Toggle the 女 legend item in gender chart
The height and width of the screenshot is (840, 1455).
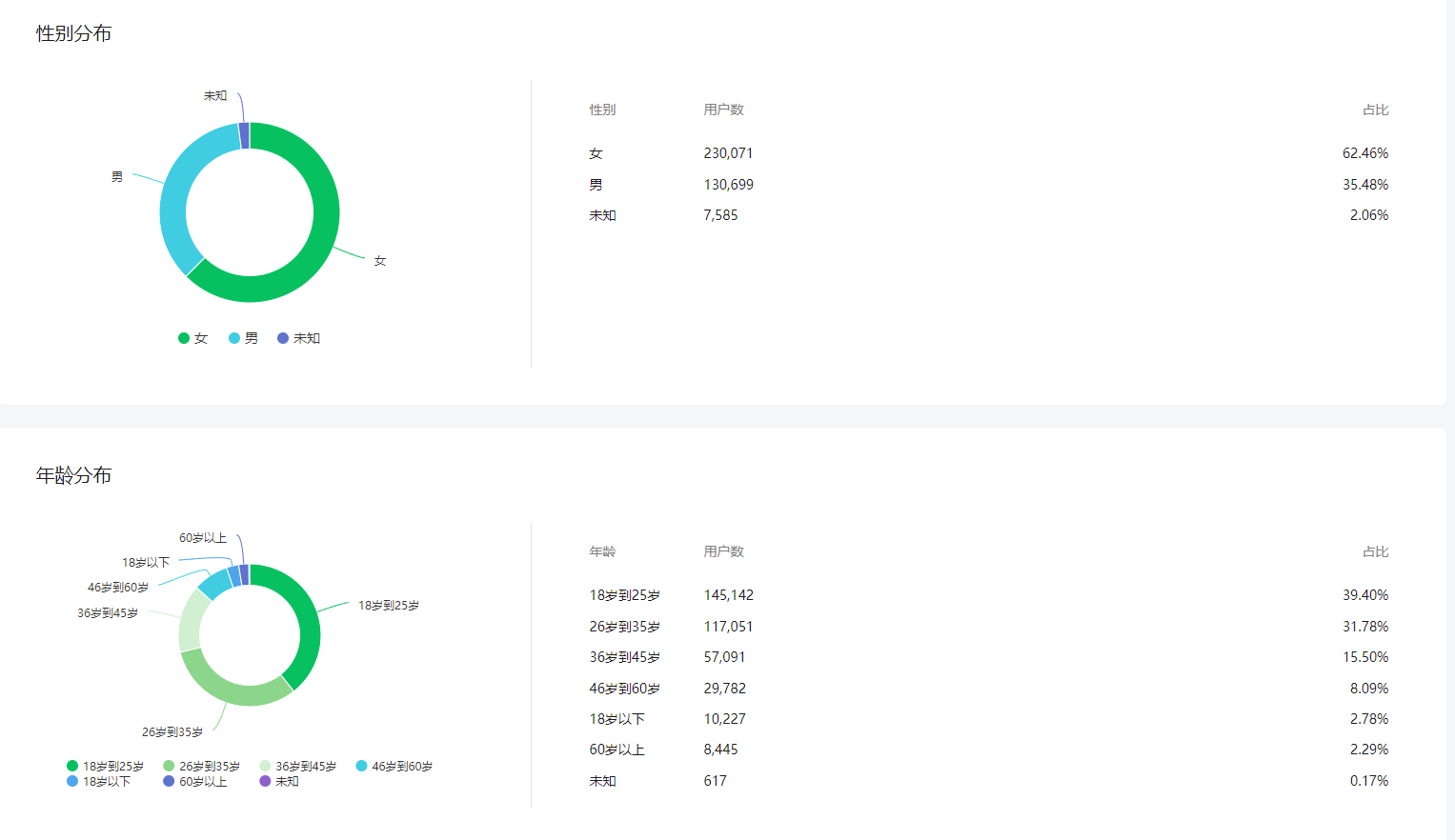[x=192, y=338]
